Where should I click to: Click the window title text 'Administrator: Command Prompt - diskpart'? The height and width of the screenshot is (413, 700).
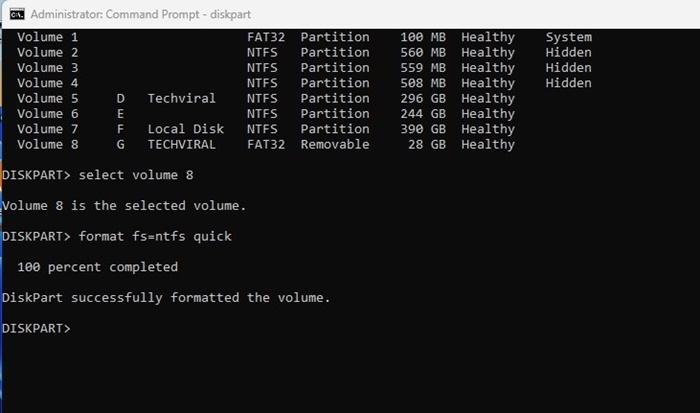(x=141, y=15)
